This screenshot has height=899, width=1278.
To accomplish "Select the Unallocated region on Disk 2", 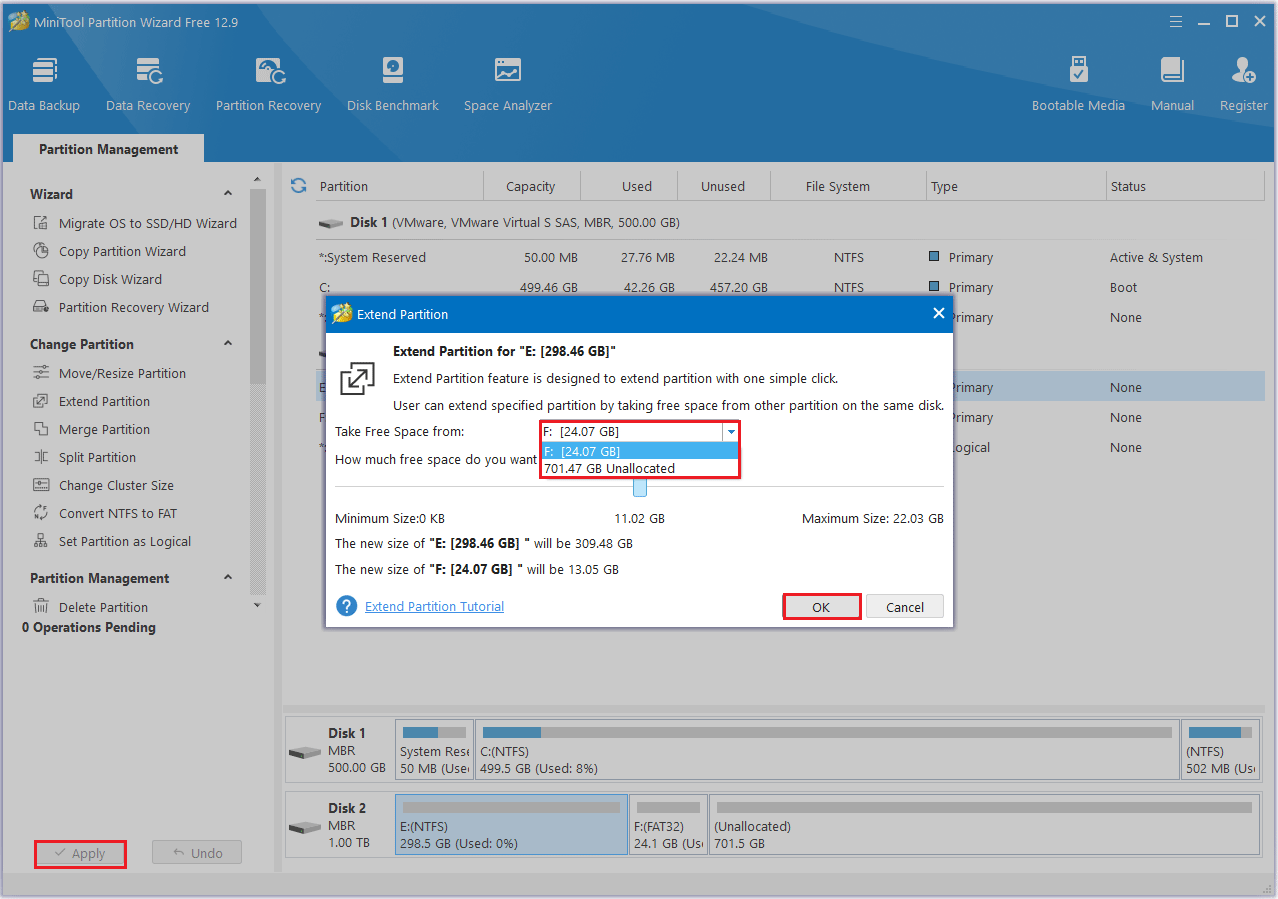I will tap(983, 824).
